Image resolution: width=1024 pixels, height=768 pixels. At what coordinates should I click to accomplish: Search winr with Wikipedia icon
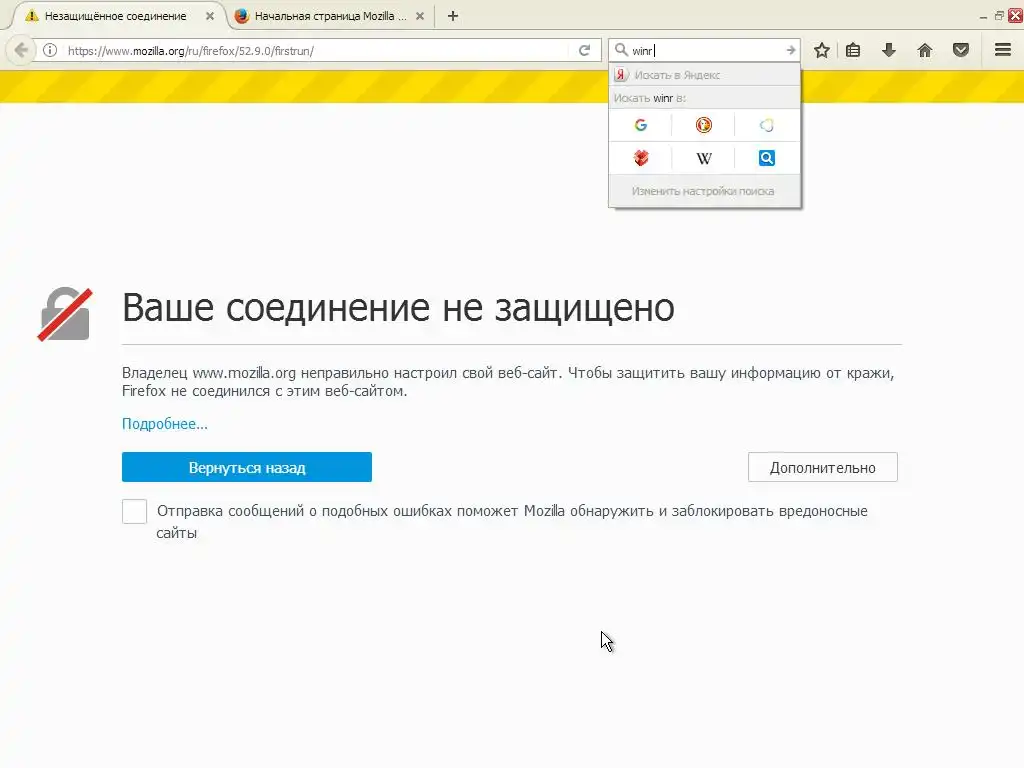pos(703,158)
